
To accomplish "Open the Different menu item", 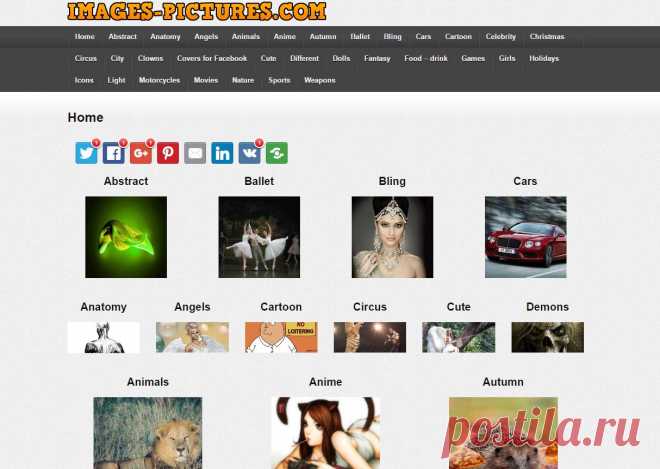I will click(x=304, y=59).
